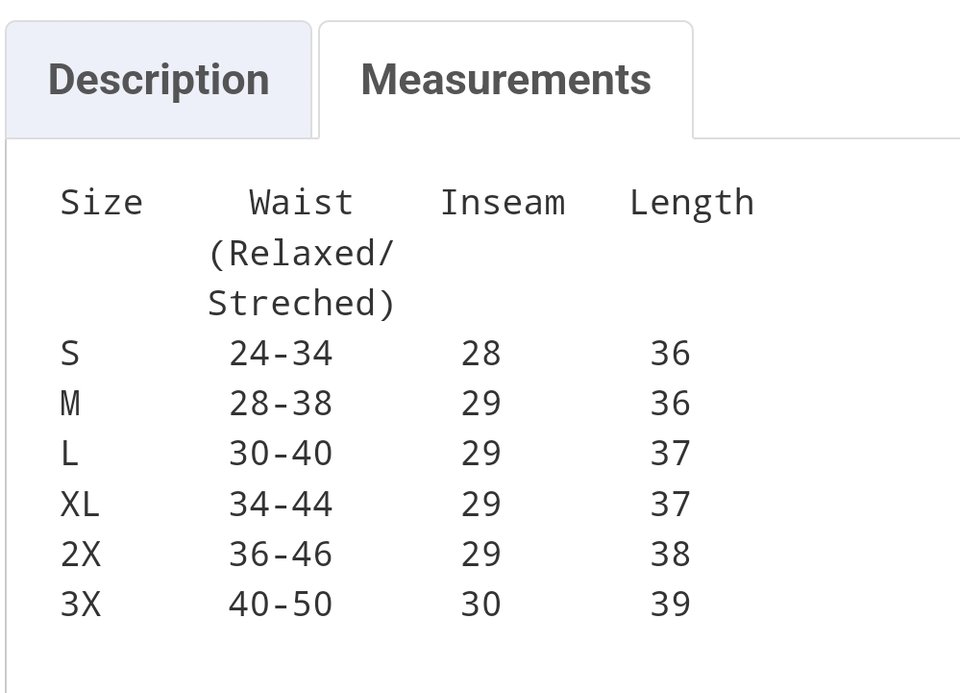Click the Length column header

pyautogui.click(x=692, y=204)
